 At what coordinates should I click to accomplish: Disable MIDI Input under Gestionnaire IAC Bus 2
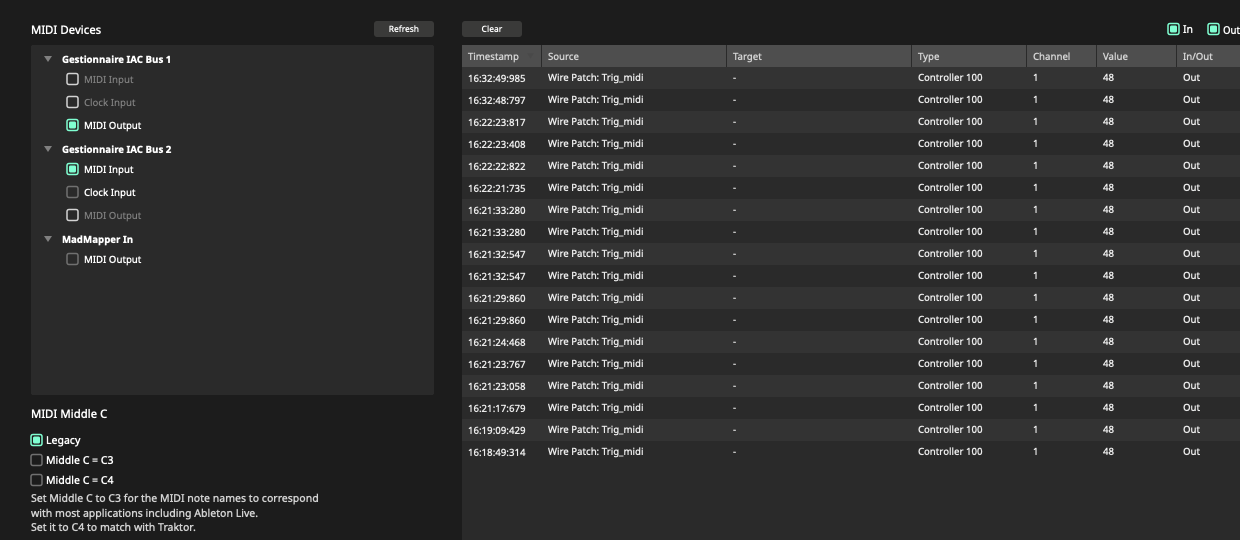click(72, 169)
